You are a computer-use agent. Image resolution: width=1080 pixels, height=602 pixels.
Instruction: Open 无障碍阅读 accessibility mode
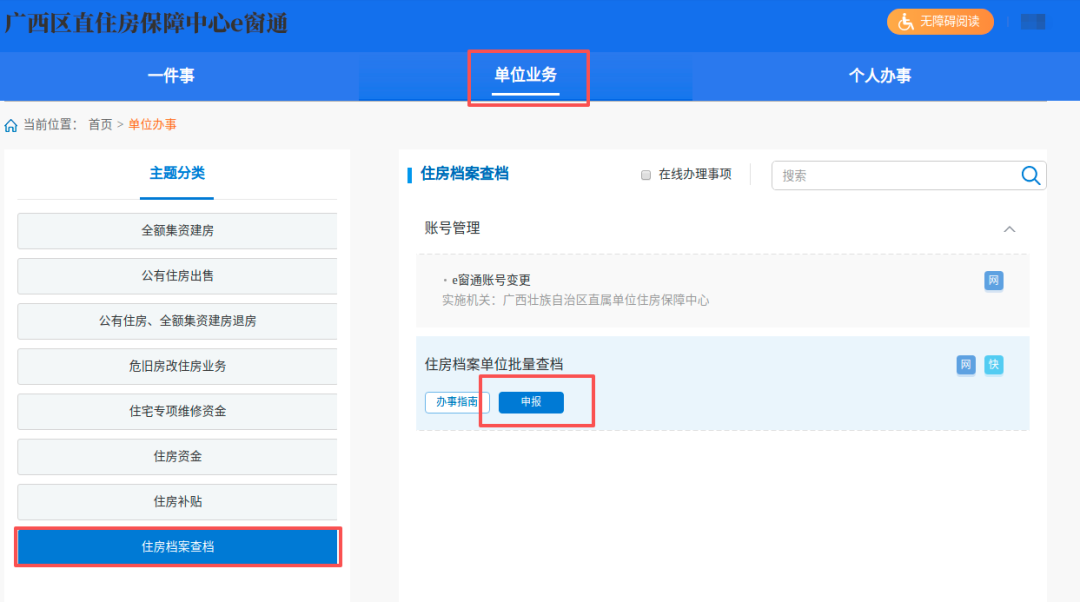click(x=939, y=21)
